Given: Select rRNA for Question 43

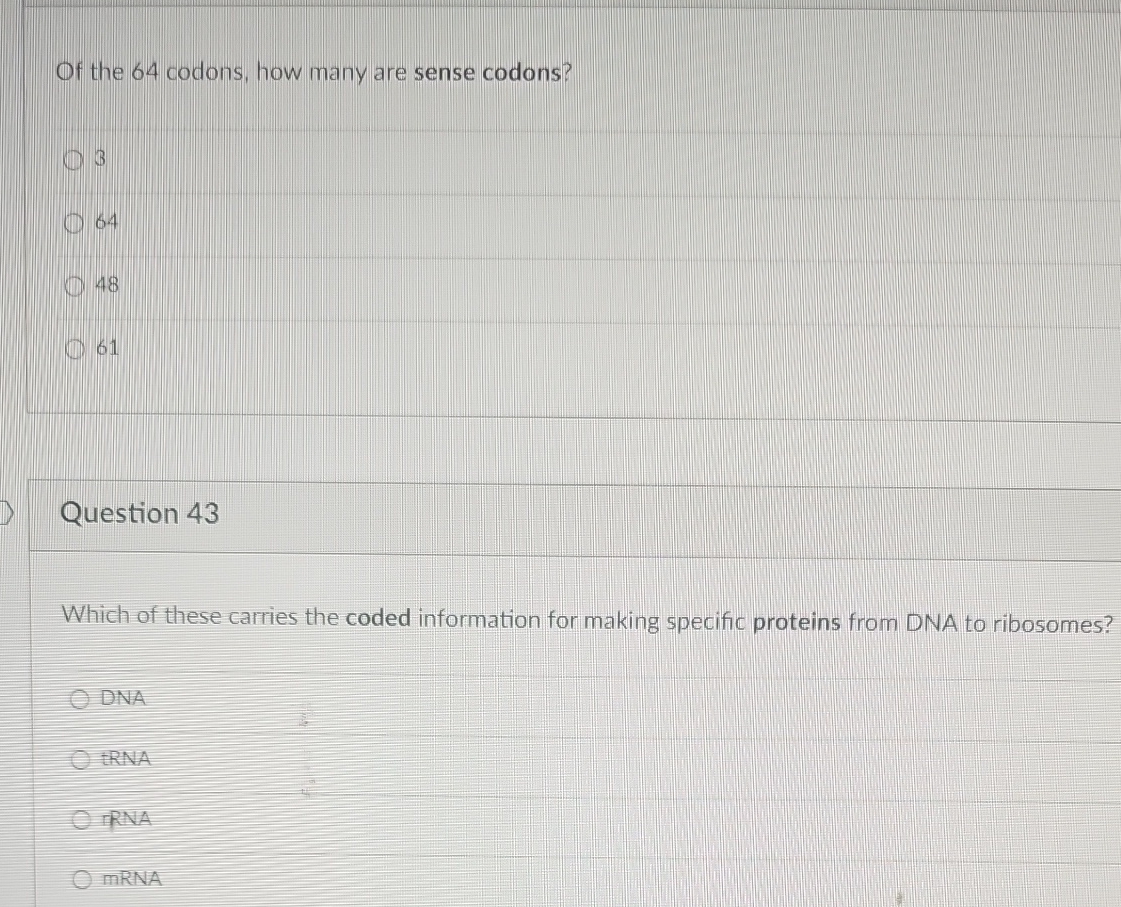Looking at the screenshot, I should [80, 818].
